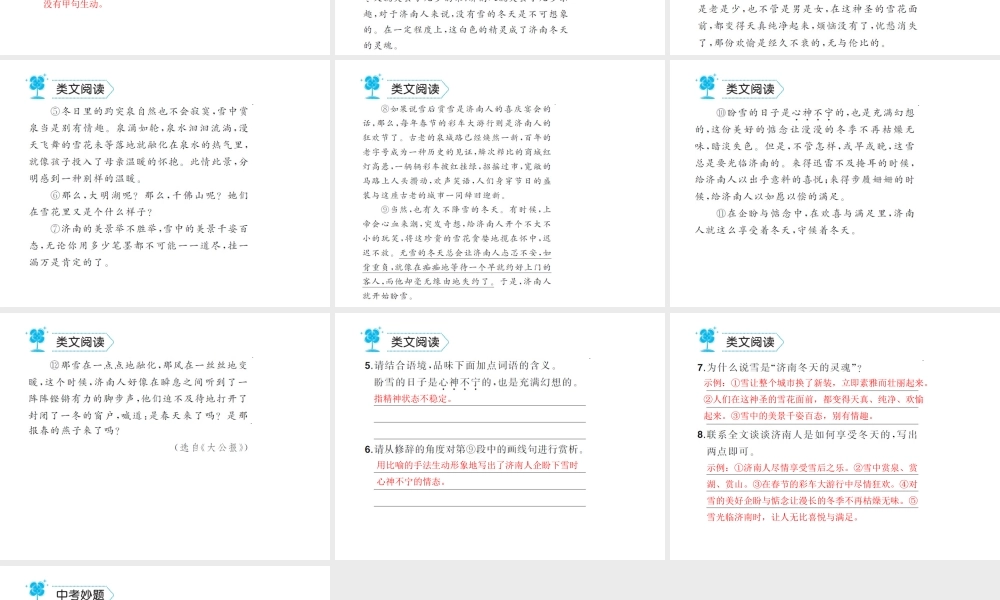The image size is (1000, 600).
Task: Click the blank answer line under question 6
Action: [x=479, y=500]
